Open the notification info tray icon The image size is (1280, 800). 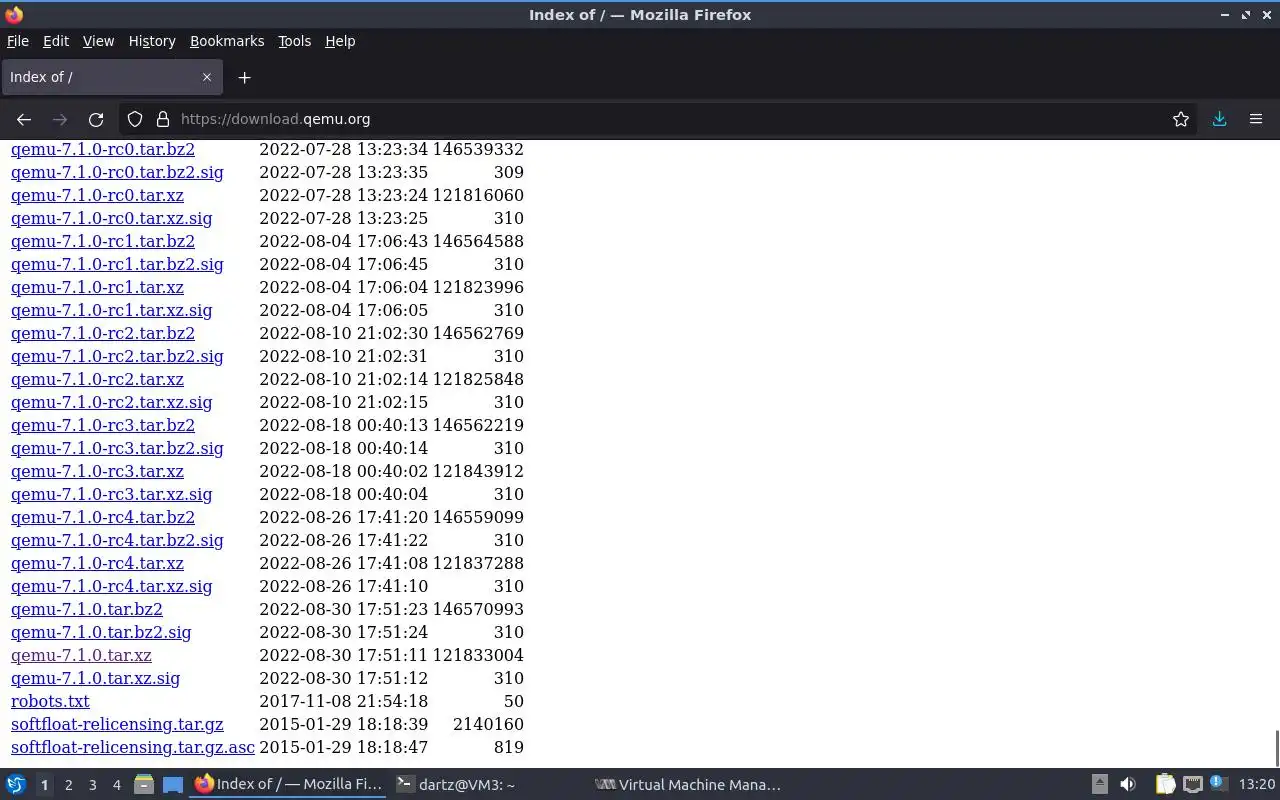click(1217, 783)
